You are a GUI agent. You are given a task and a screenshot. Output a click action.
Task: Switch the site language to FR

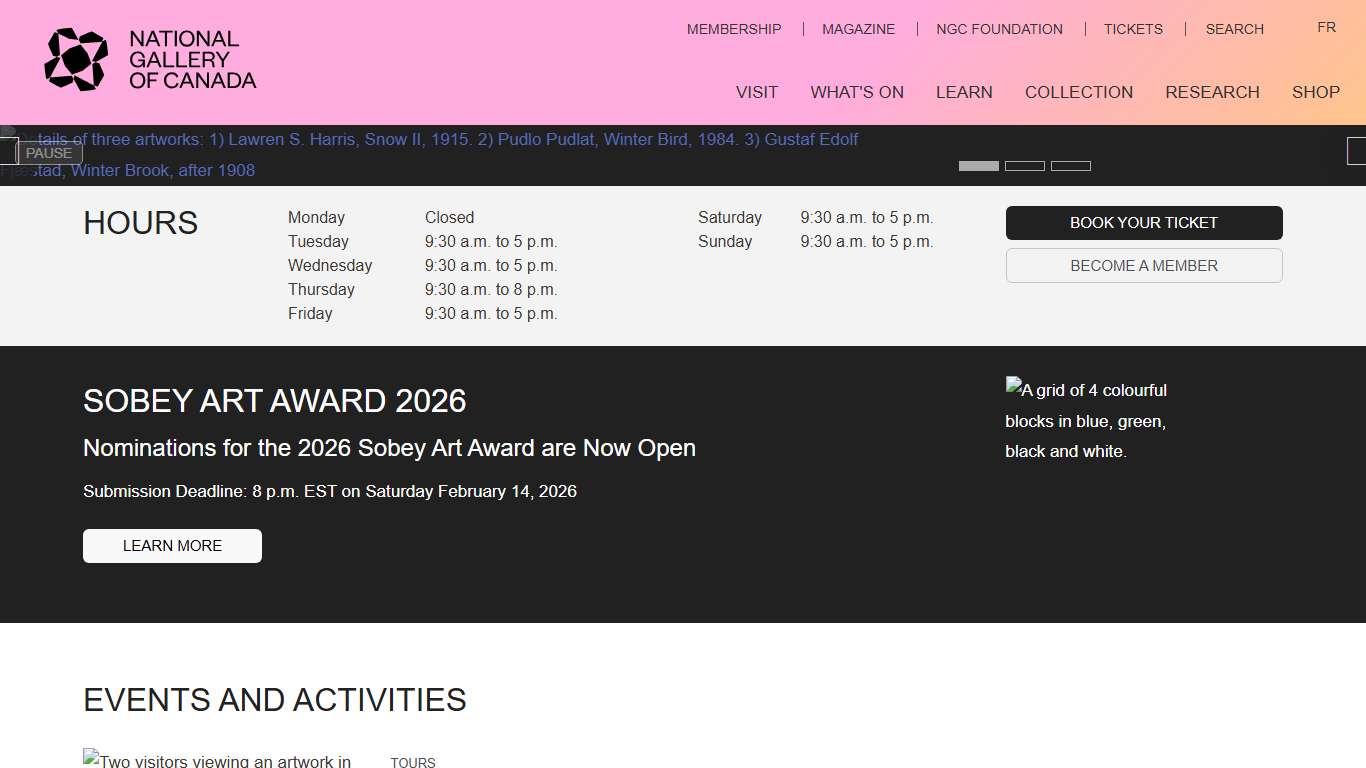tap(1326, 27)
